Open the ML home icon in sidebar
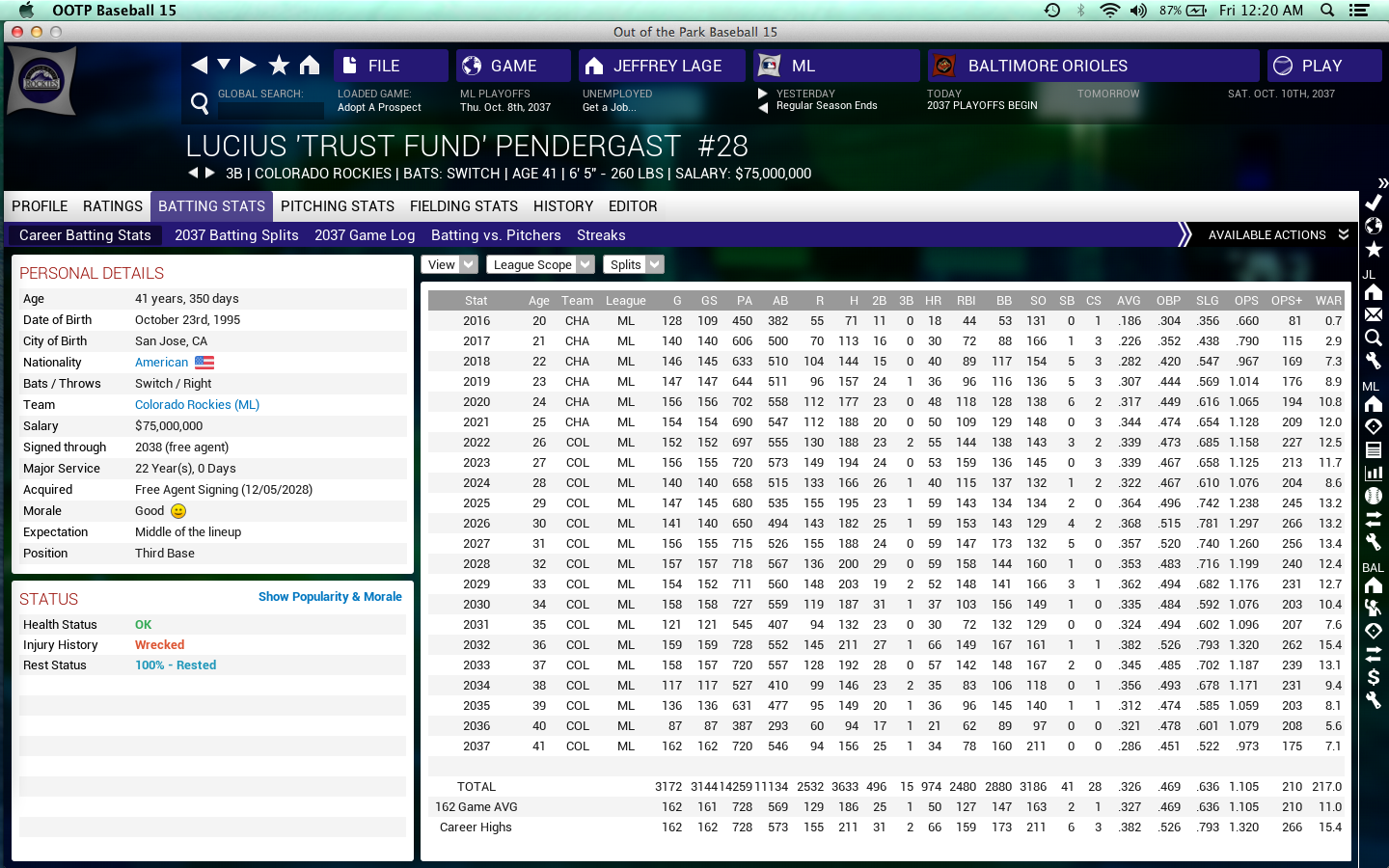 coord(1374,403)
